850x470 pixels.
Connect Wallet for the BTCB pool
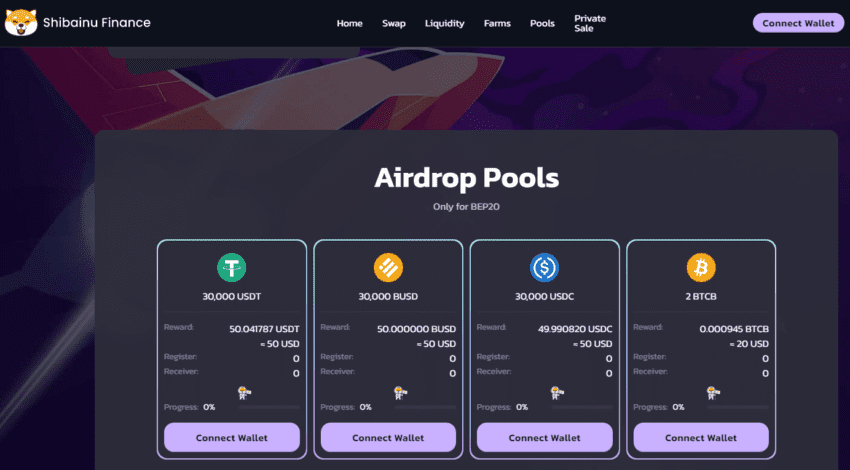(701, 437)
